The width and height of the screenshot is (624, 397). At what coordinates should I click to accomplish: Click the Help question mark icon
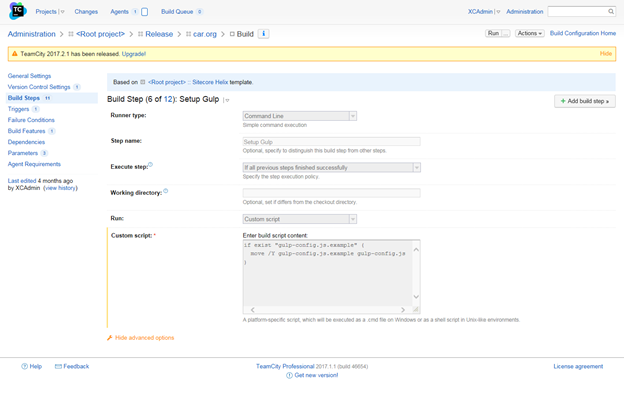click(x=24, y=366)
